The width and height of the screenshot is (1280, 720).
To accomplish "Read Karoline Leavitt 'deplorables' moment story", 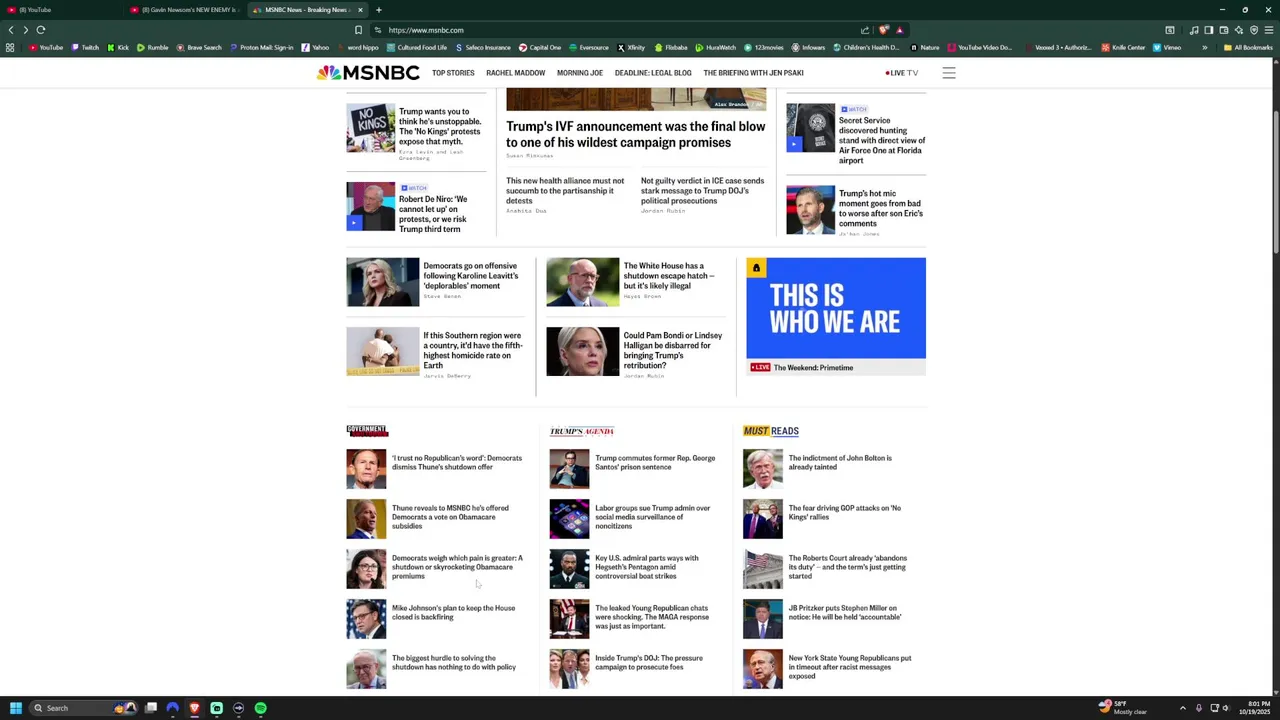I will [470, 276].
